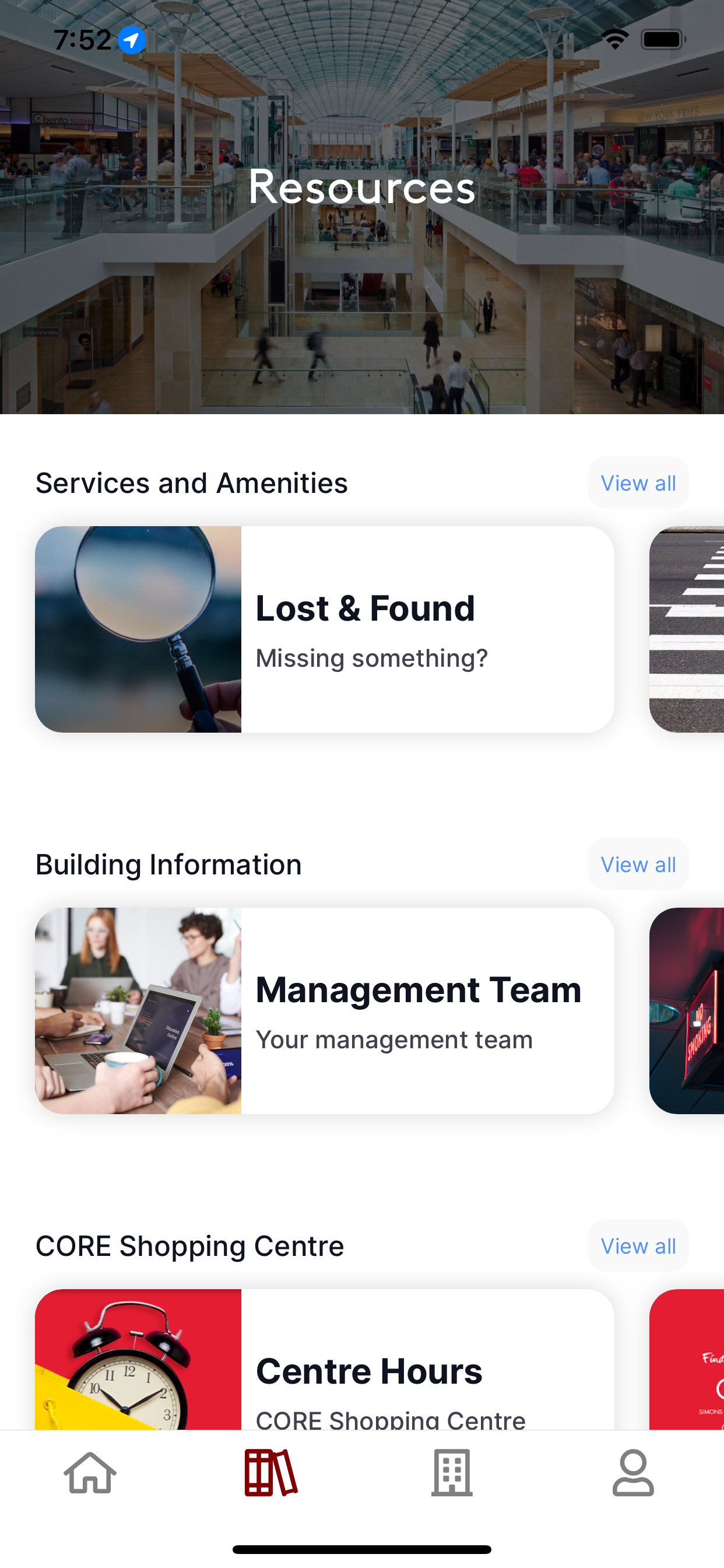Tap the magnifying glass thumbnail

[x=138, y=629]
